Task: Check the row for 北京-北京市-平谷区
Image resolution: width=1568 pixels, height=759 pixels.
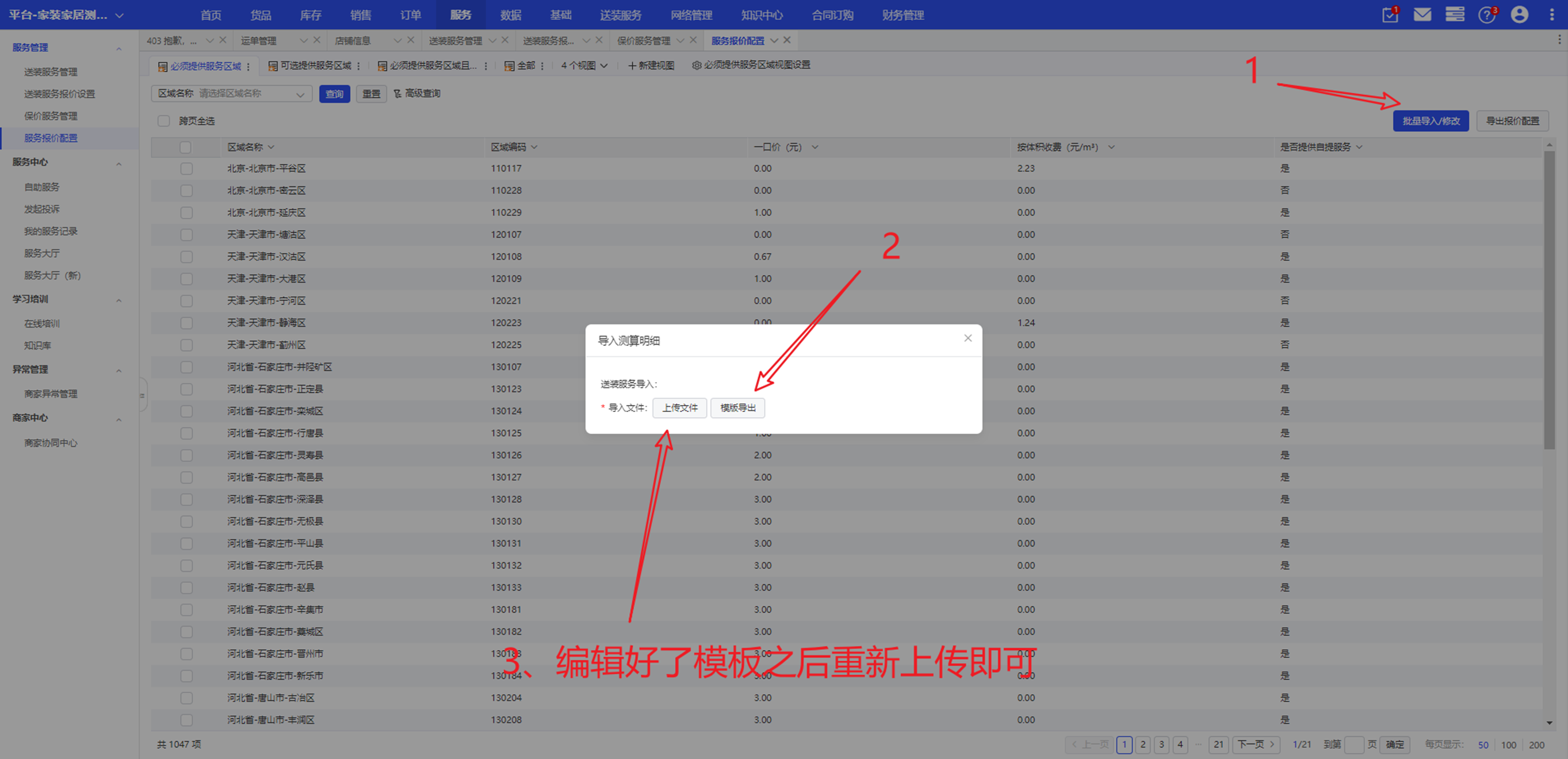Action: click(x=186, y=169)
